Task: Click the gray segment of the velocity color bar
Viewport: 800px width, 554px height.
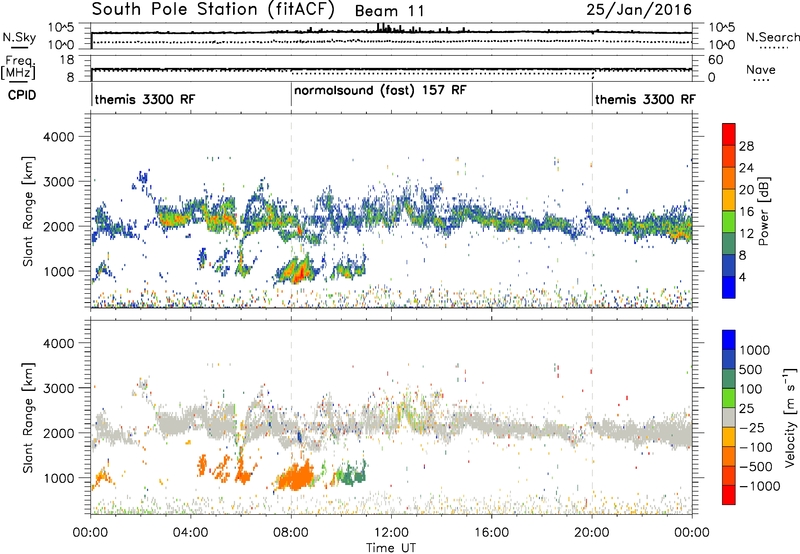Action: click(x=729, y=418)
